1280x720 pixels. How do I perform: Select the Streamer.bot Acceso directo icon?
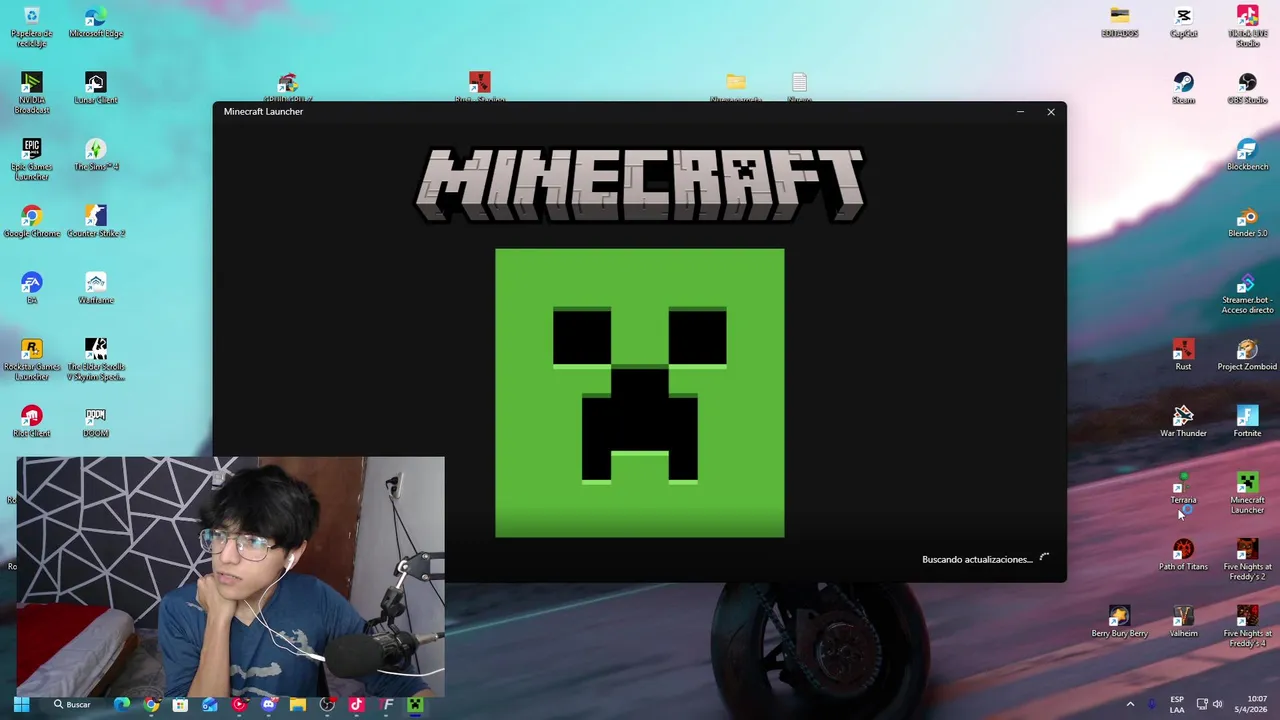tap(1247, 293)
